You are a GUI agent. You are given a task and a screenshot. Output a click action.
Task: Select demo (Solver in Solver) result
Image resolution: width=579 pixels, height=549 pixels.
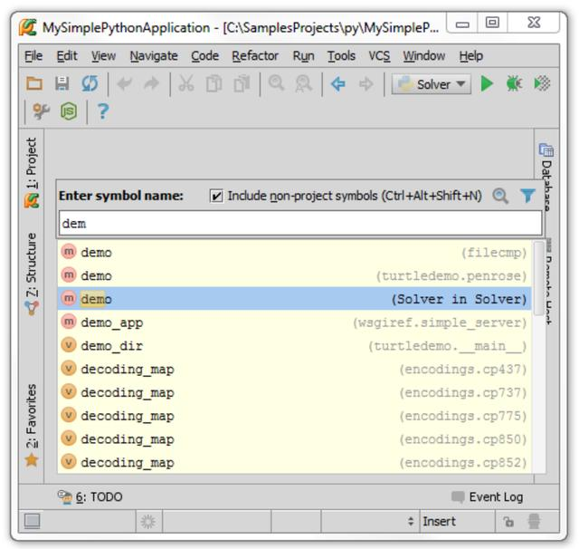coord(294,299)
